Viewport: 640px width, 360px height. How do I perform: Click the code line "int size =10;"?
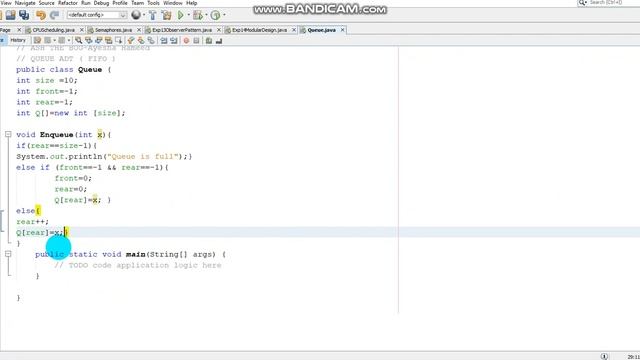coord(47,80)
